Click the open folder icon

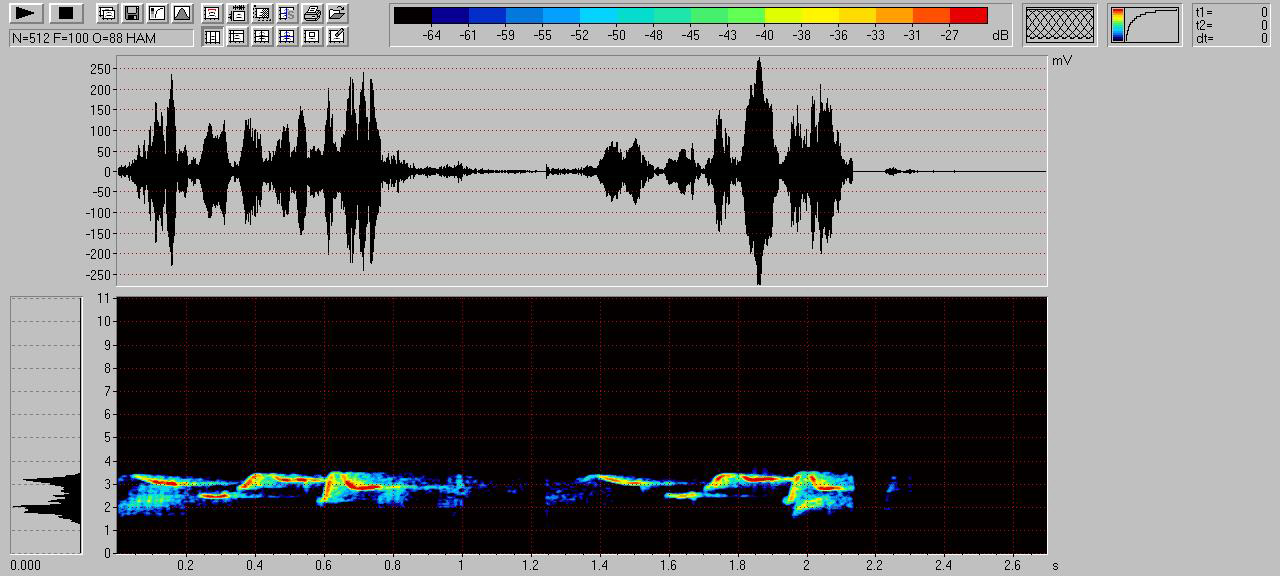337,14
